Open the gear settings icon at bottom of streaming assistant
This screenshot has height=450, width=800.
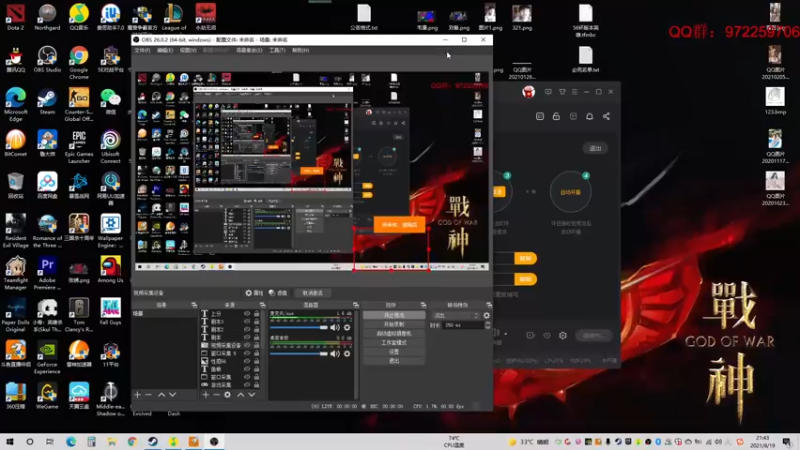click(x=563, y=335)
